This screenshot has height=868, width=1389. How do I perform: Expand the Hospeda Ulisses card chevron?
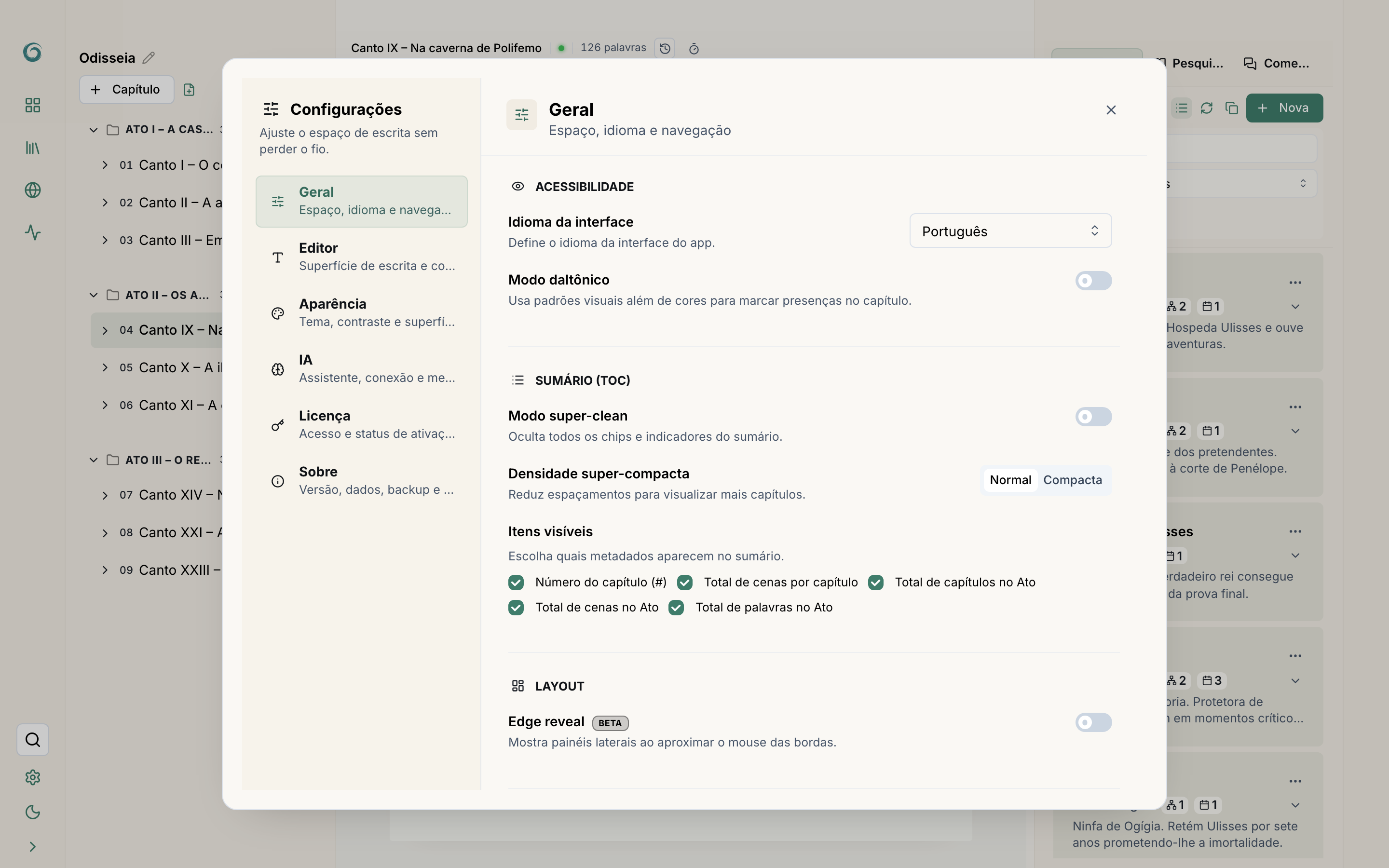[x=1295, y=307]
